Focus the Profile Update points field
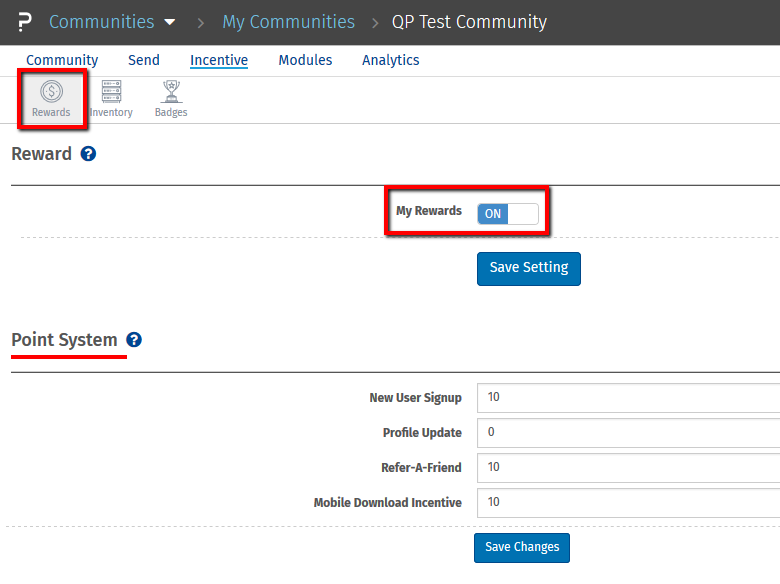Viewport: 780px width, 584px height. (628, 433)
